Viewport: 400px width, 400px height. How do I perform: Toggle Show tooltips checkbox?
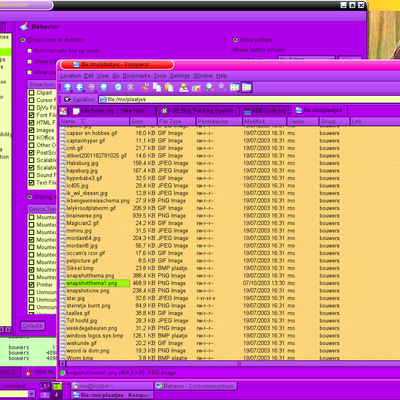click(235, 40)
